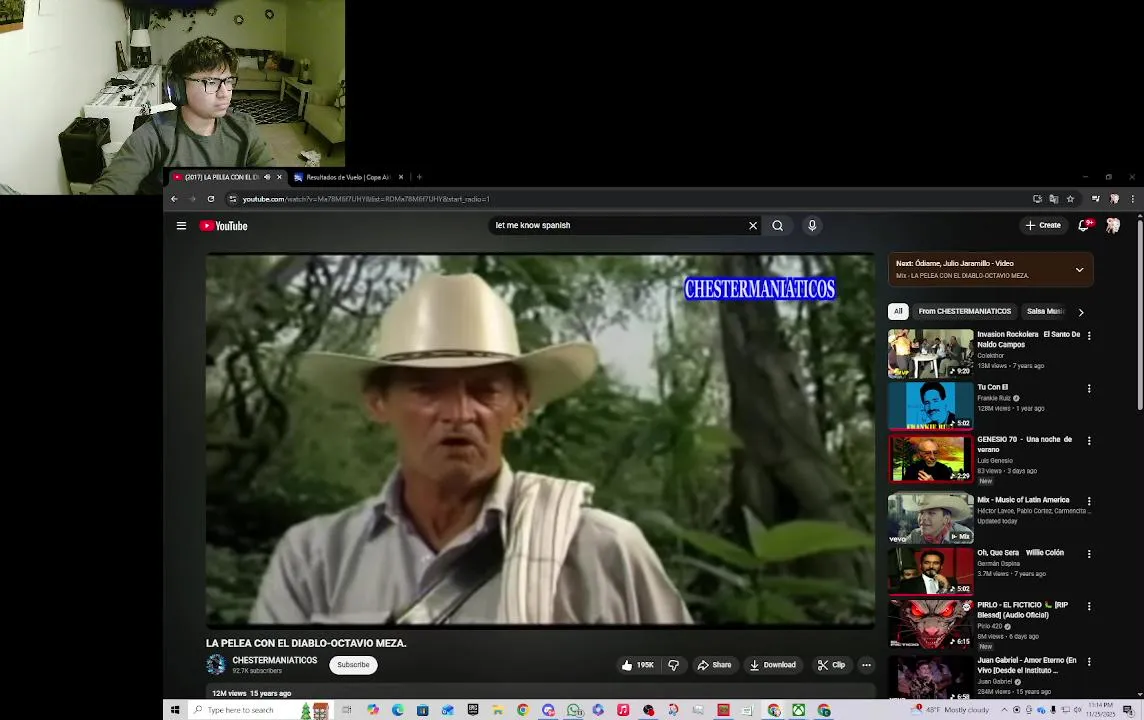Open WhatsApp from the taskbar
The image size is (1144, 720).
tap(573, 710)
